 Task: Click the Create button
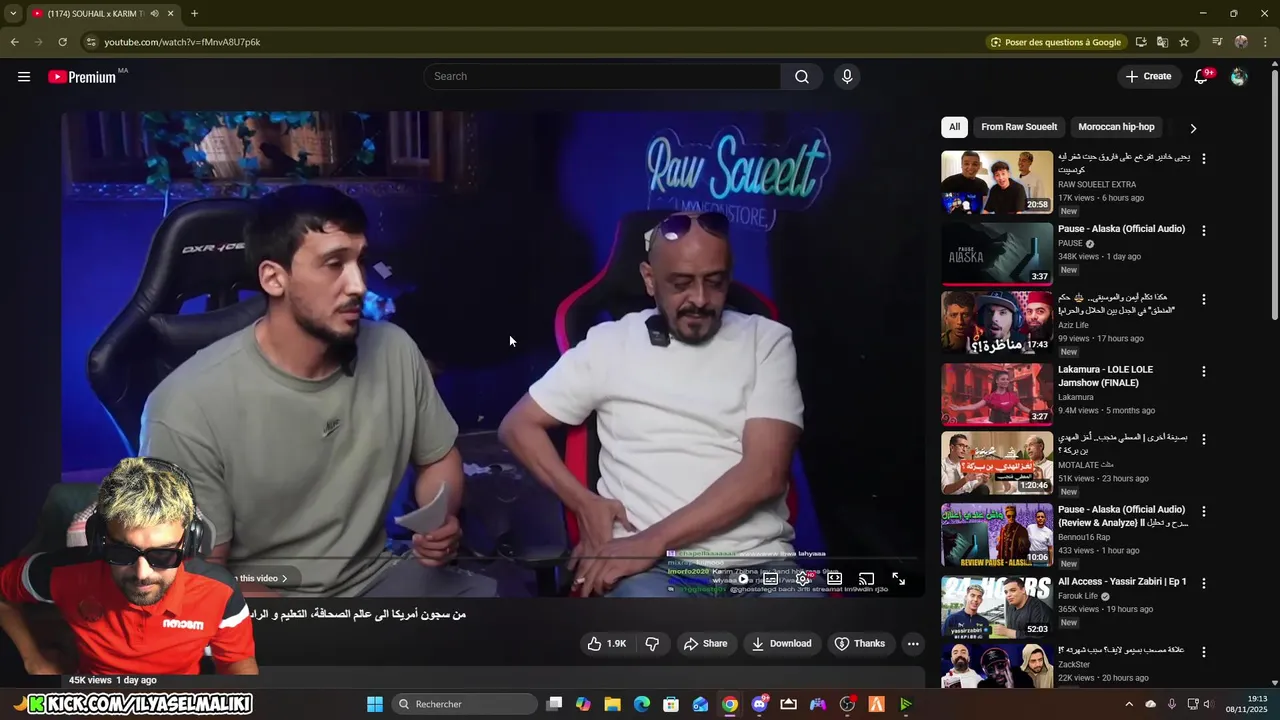point(1148,77)
